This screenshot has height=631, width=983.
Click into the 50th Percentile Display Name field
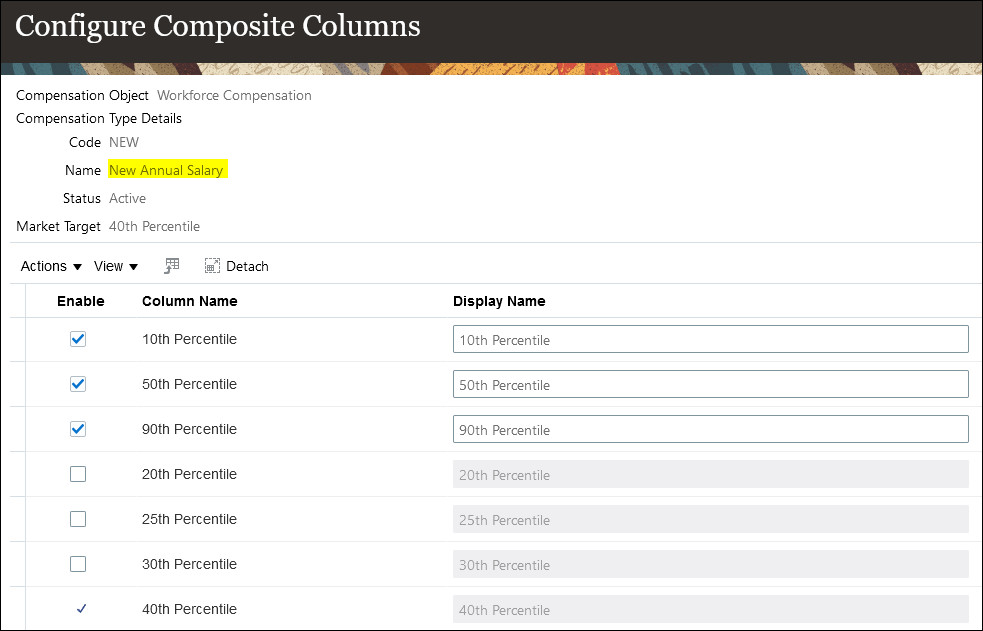(x=710, y=385)
